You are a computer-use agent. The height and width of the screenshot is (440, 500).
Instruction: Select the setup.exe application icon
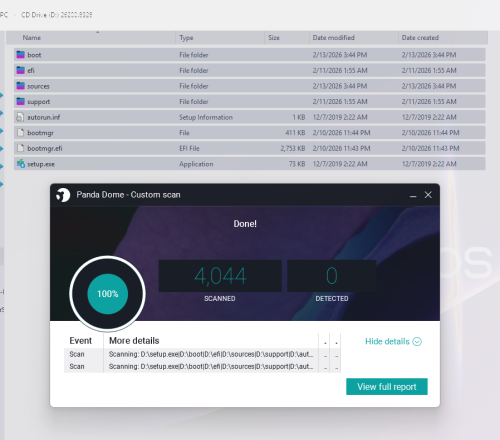(21, 164)
